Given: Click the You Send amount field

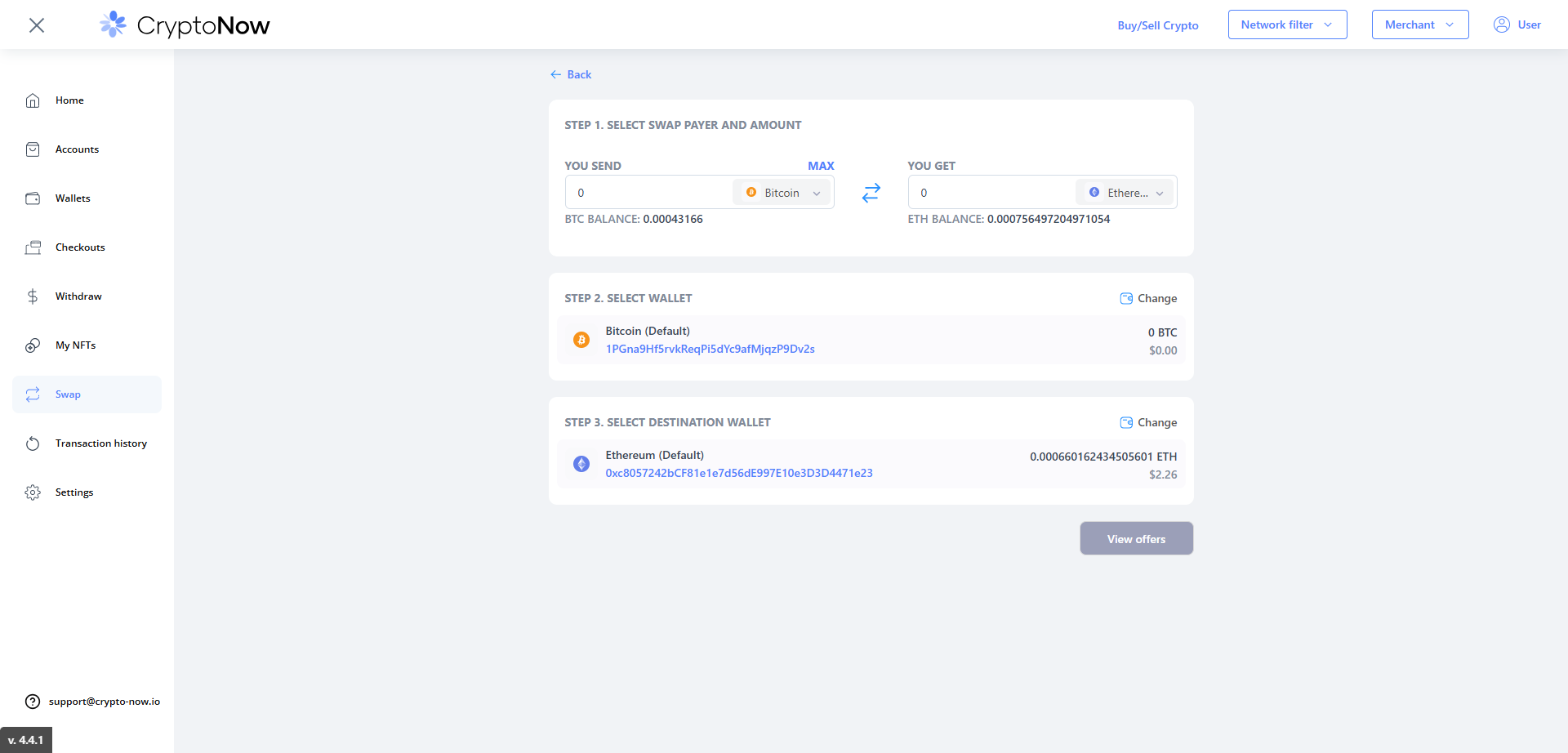Looking at the screenshot, I should (649, 193).
